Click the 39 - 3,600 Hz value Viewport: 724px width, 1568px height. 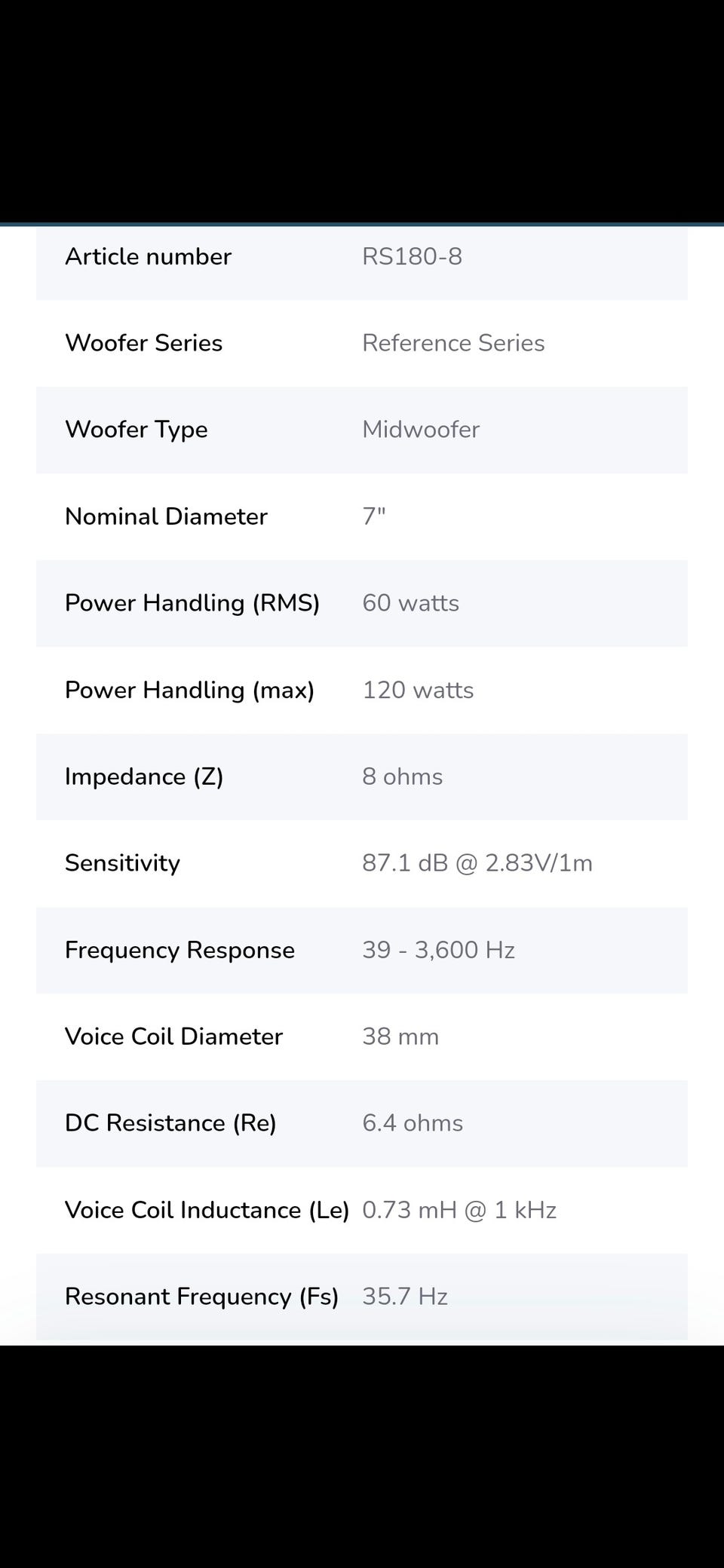click(x=438, y=950)
